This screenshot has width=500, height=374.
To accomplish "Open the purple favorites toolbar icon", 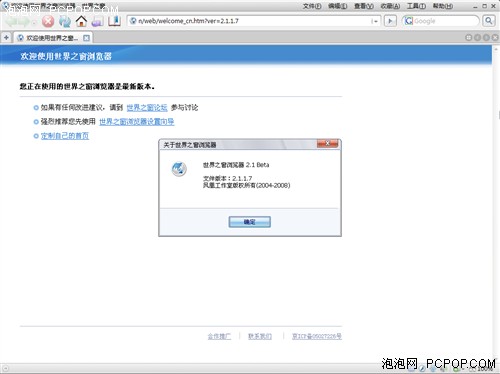I will coord(98,22).
